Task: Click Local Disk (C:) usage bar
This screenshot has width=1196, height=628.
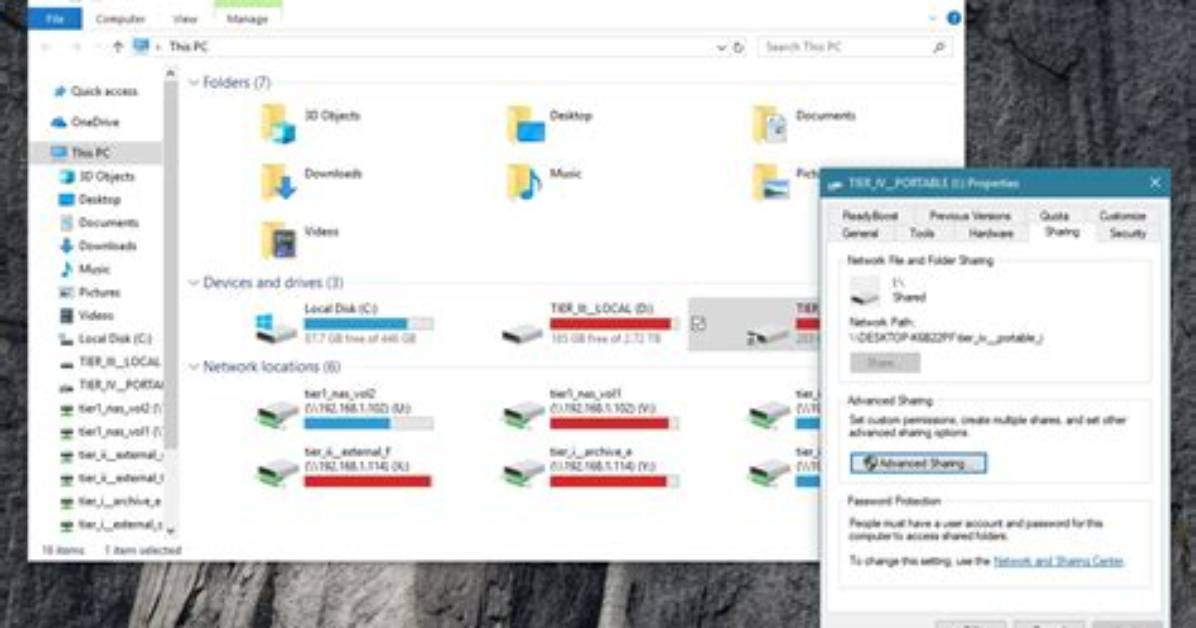Action: [x=368, y=324]
